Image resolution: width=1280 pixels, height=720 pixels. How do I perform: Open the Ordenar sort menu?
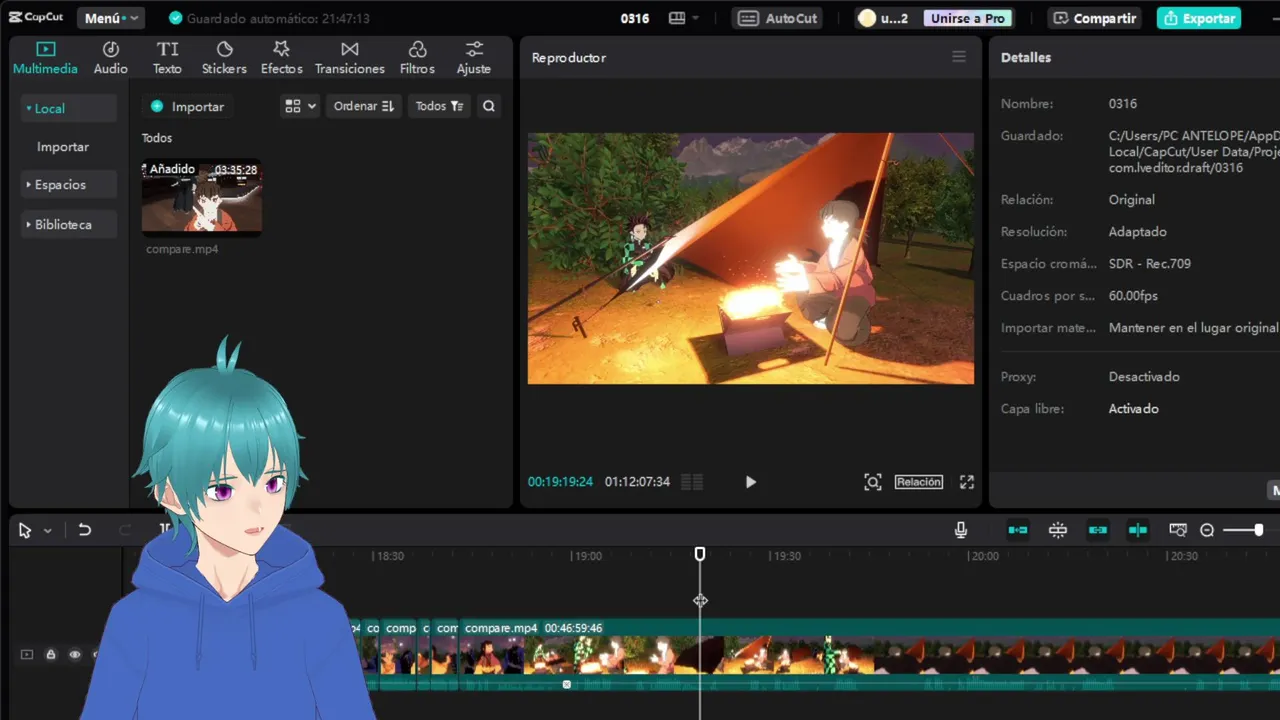click(x=363, y=106)
